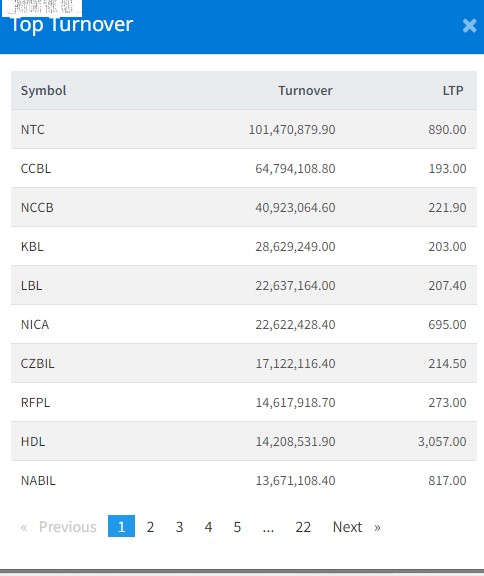Select the HDL row
The image size is (484, 576).
[244, 441]
